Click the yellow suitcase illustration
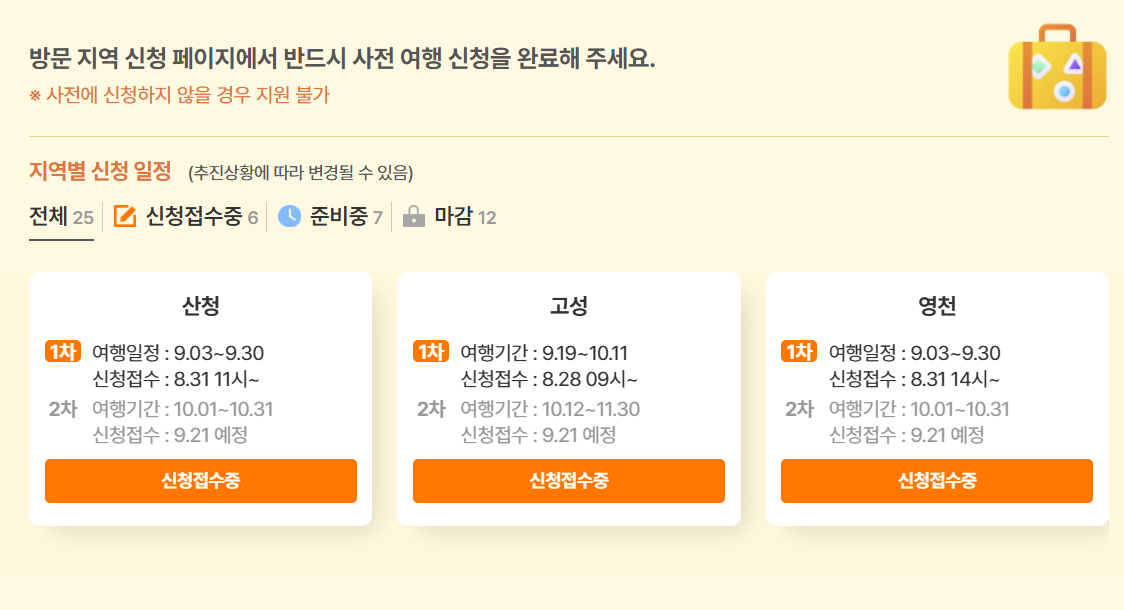 [1057, 67]
